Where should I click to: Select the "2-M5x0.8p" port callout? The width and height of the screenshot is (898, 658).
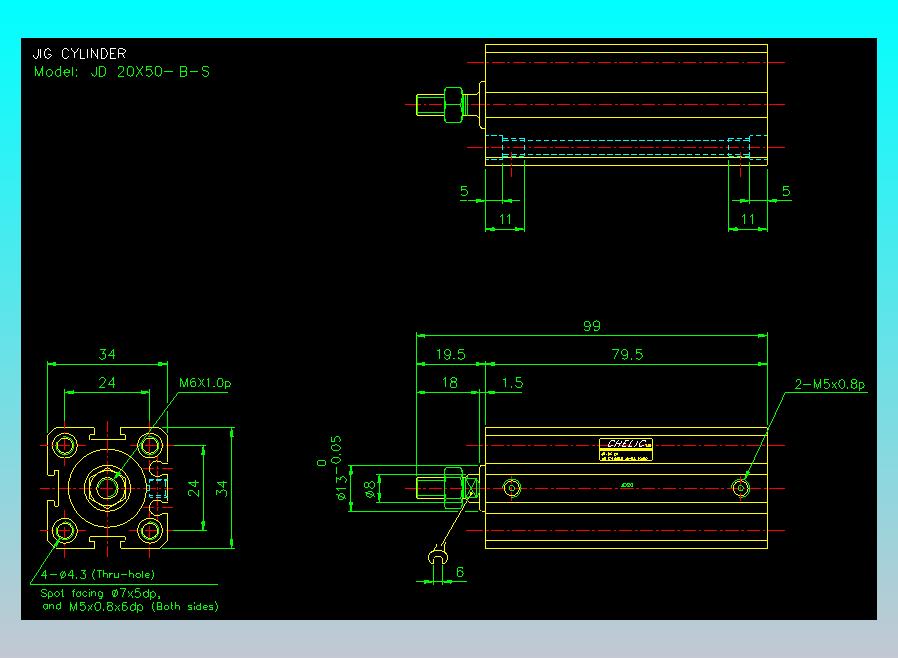(829, 384)
